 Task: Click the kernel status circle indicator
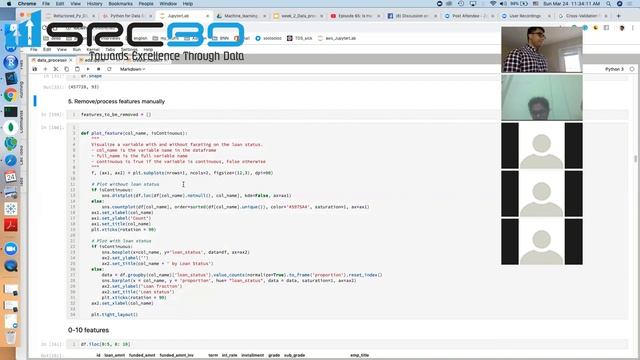(x=632, y=69)
